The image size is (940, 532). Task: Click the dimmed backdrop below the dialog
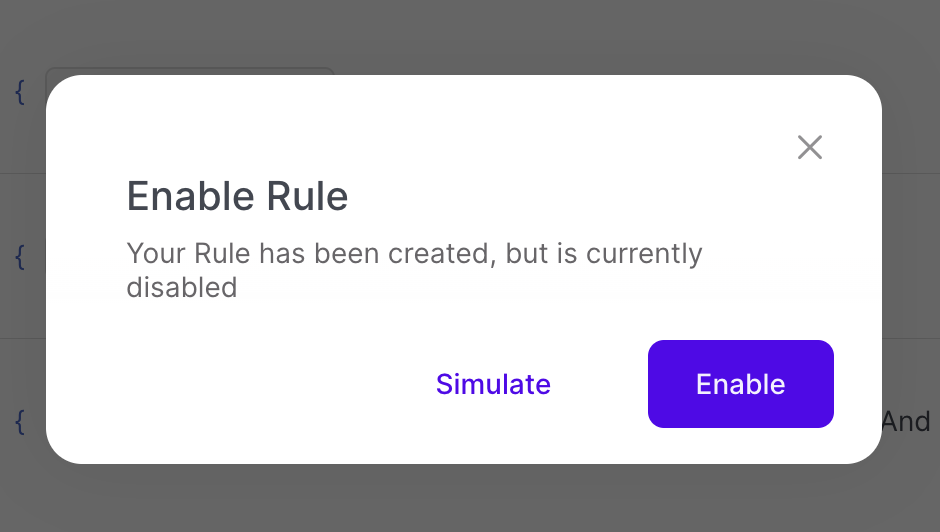[470, 498]
